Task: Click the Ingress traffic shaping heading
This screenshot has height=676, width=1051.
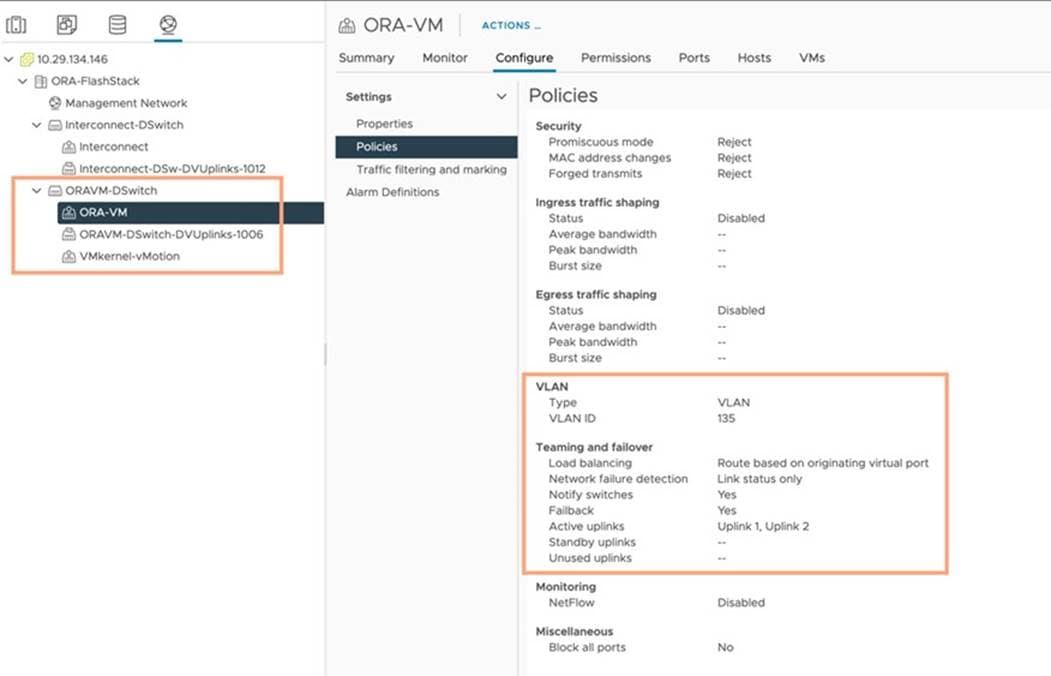Action: [597, 202]
